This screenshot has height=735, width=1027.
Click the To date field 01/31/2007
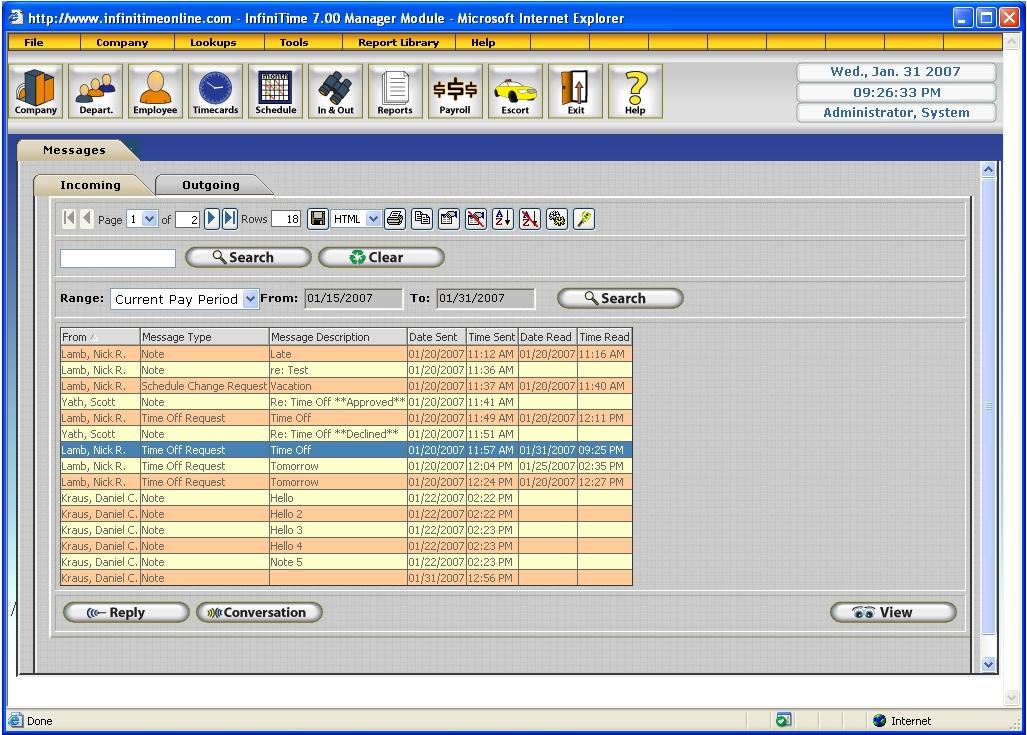pyautogui.click(x=486, y=299)
